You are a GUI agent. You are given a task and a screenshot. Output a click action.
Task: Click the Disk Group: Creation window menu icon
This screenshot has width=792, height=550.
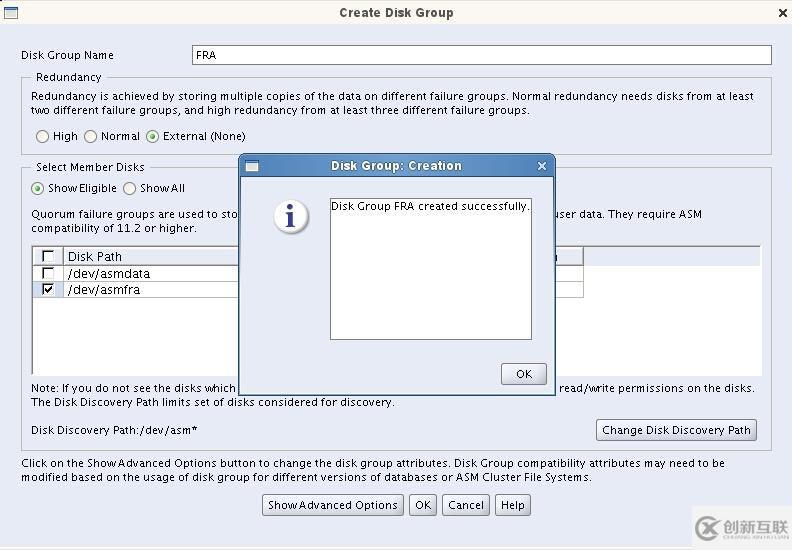tap(252, 166)
